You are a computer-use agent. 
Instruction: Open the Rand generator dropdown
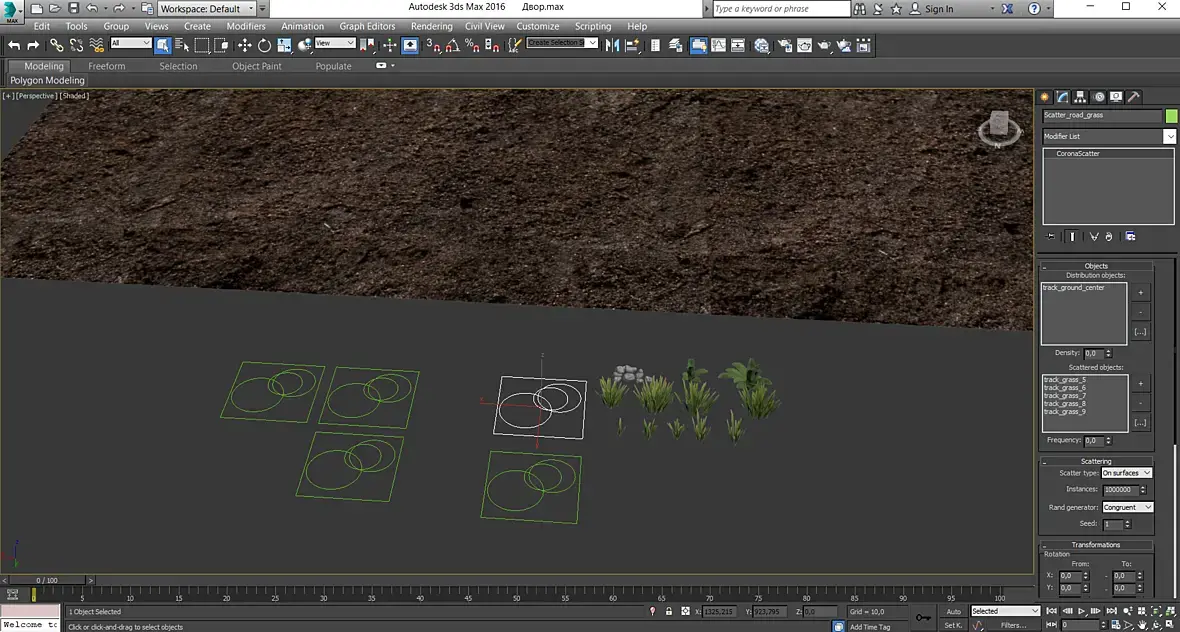point(1127,507)
